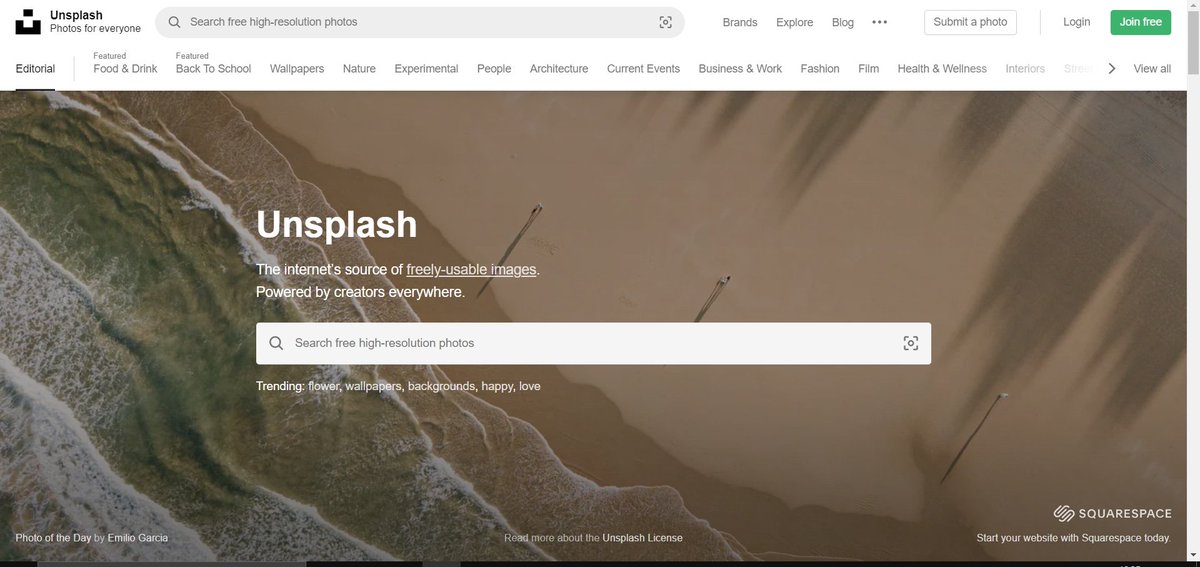
Task: Search trending term flower
Action: (323, 386)
